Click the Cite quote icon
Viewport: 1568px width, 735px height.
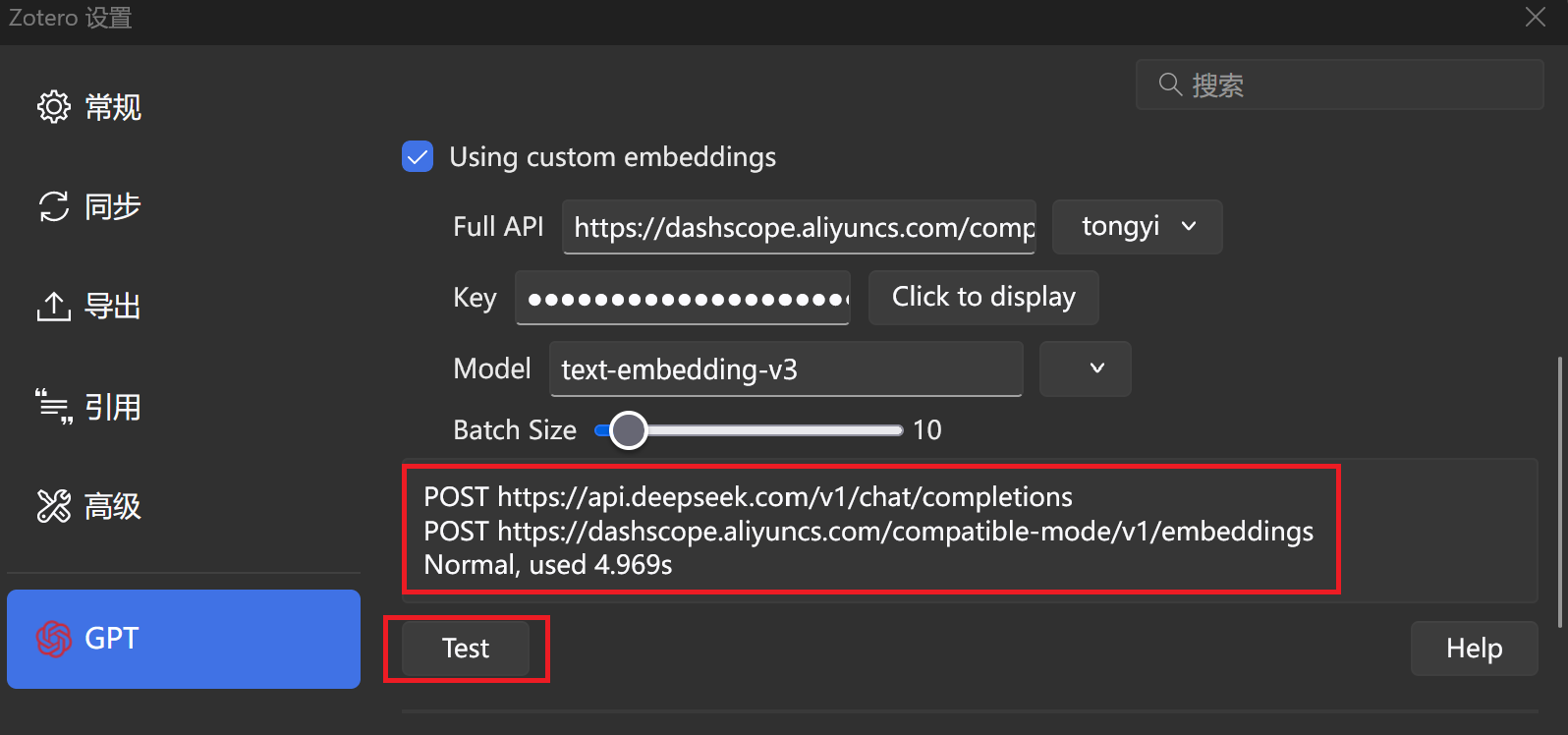pos(54,406)
